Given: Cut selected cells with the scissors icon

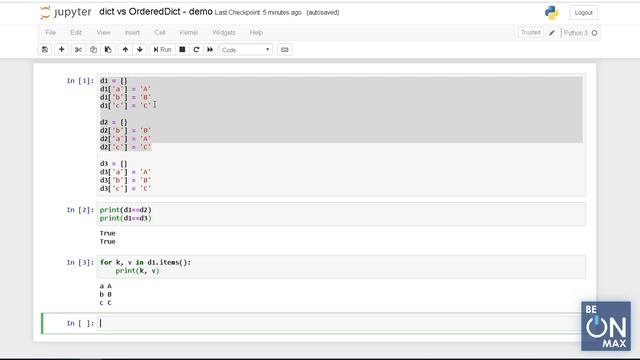Looking at the screenshot, I should (78, 49).
